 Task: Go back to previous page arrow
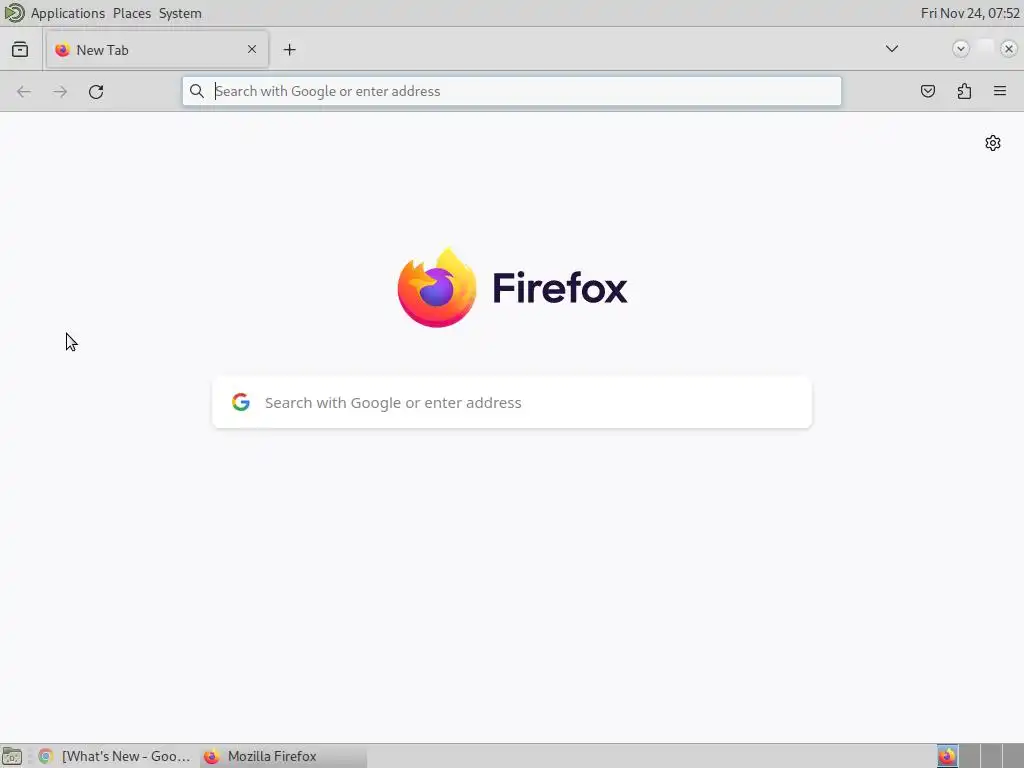point(24,91)
